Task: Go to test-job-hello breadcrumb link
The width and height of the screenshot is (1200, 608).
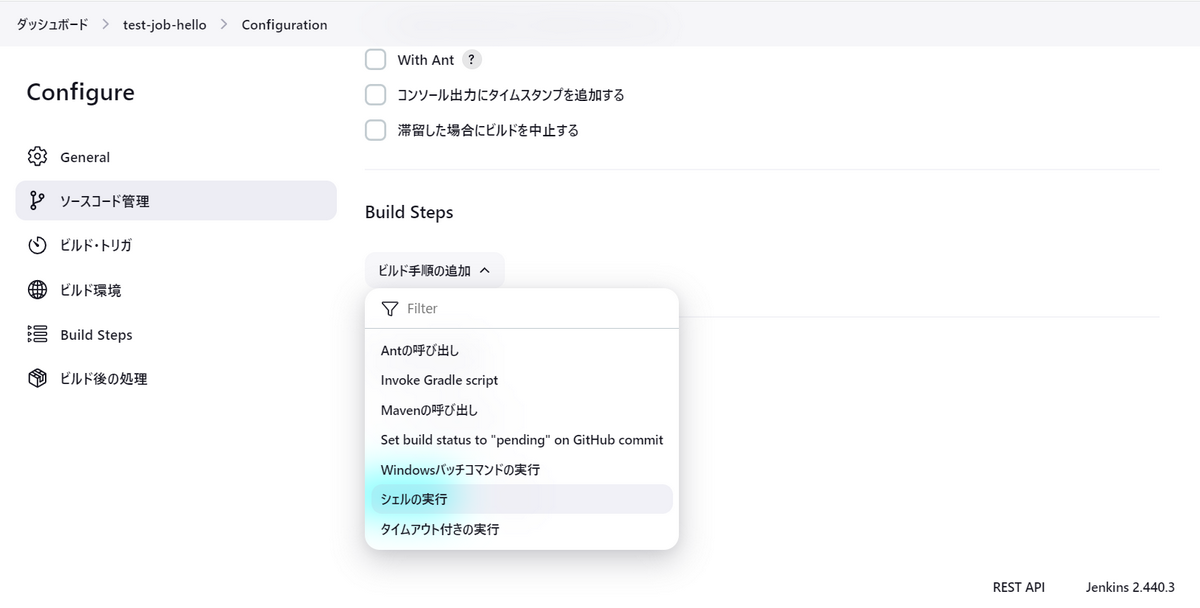Action: [x=165, y=24]
